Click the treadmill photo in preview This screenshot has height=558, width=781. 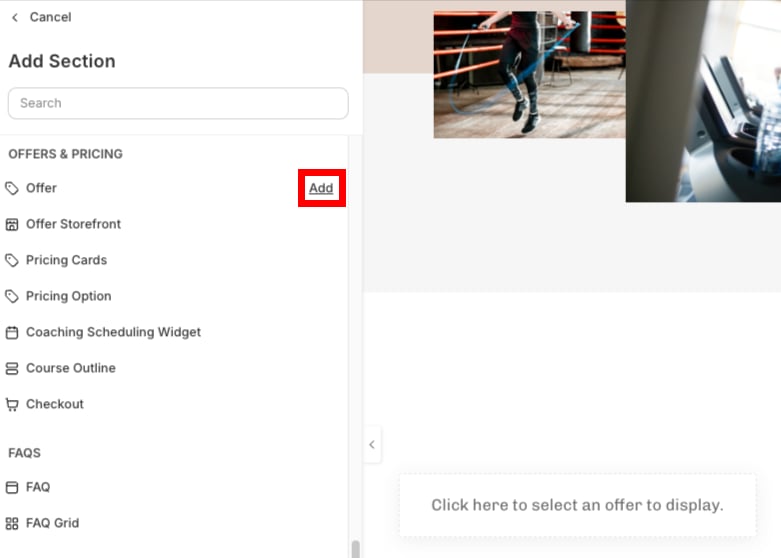703,101
